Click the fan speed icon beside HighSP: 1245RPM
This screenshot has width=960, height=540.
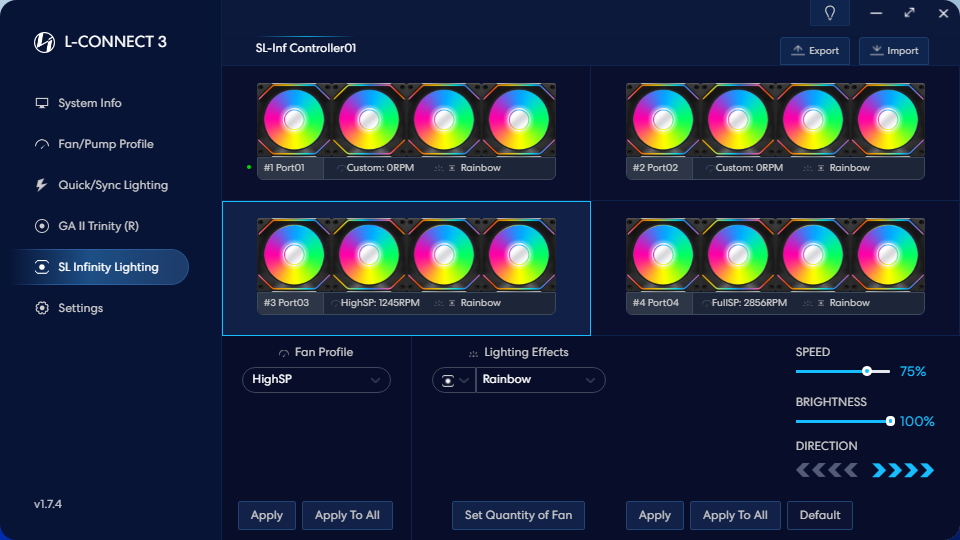click(x=335, y=303)
